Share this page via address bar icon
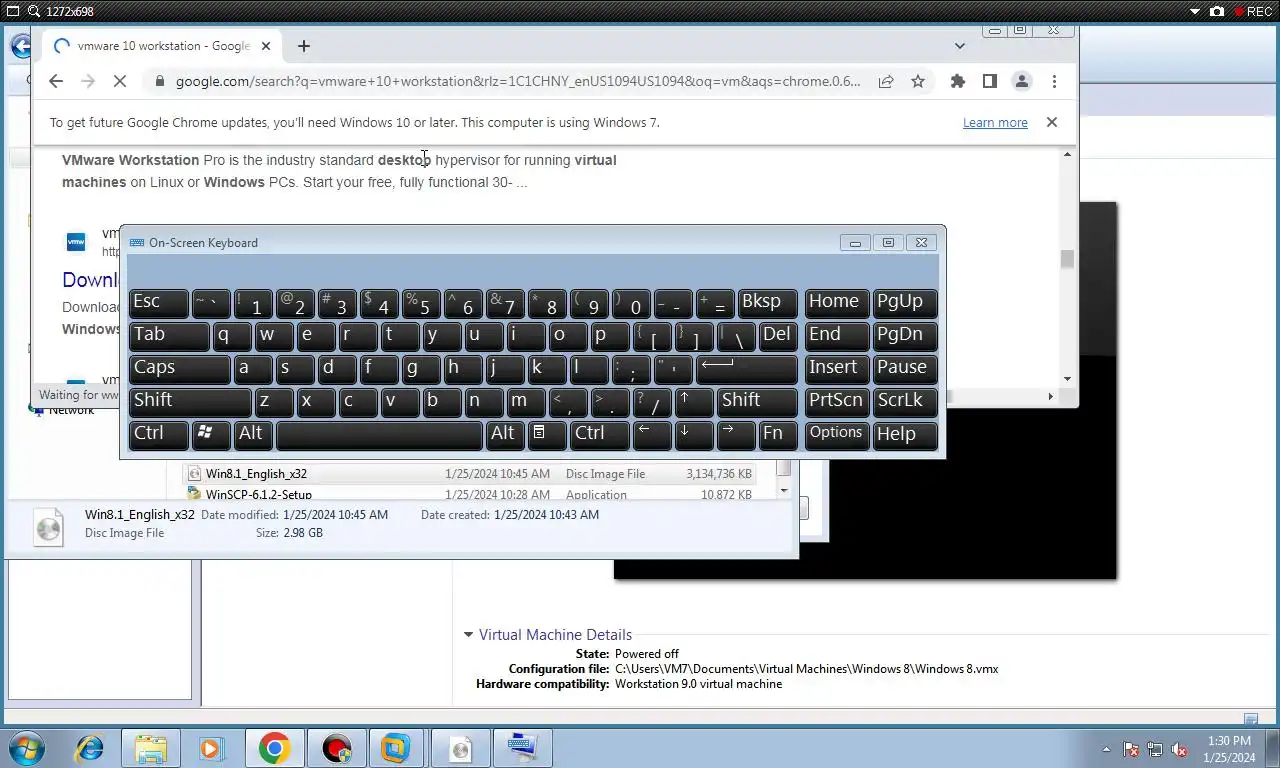The image size is (1280, 768). click(886, 82)
